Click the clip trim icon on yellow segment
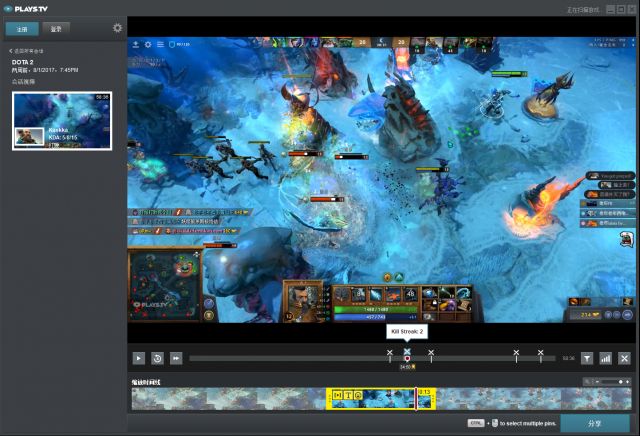Screen dimensions: 640x436 [338, 395]
